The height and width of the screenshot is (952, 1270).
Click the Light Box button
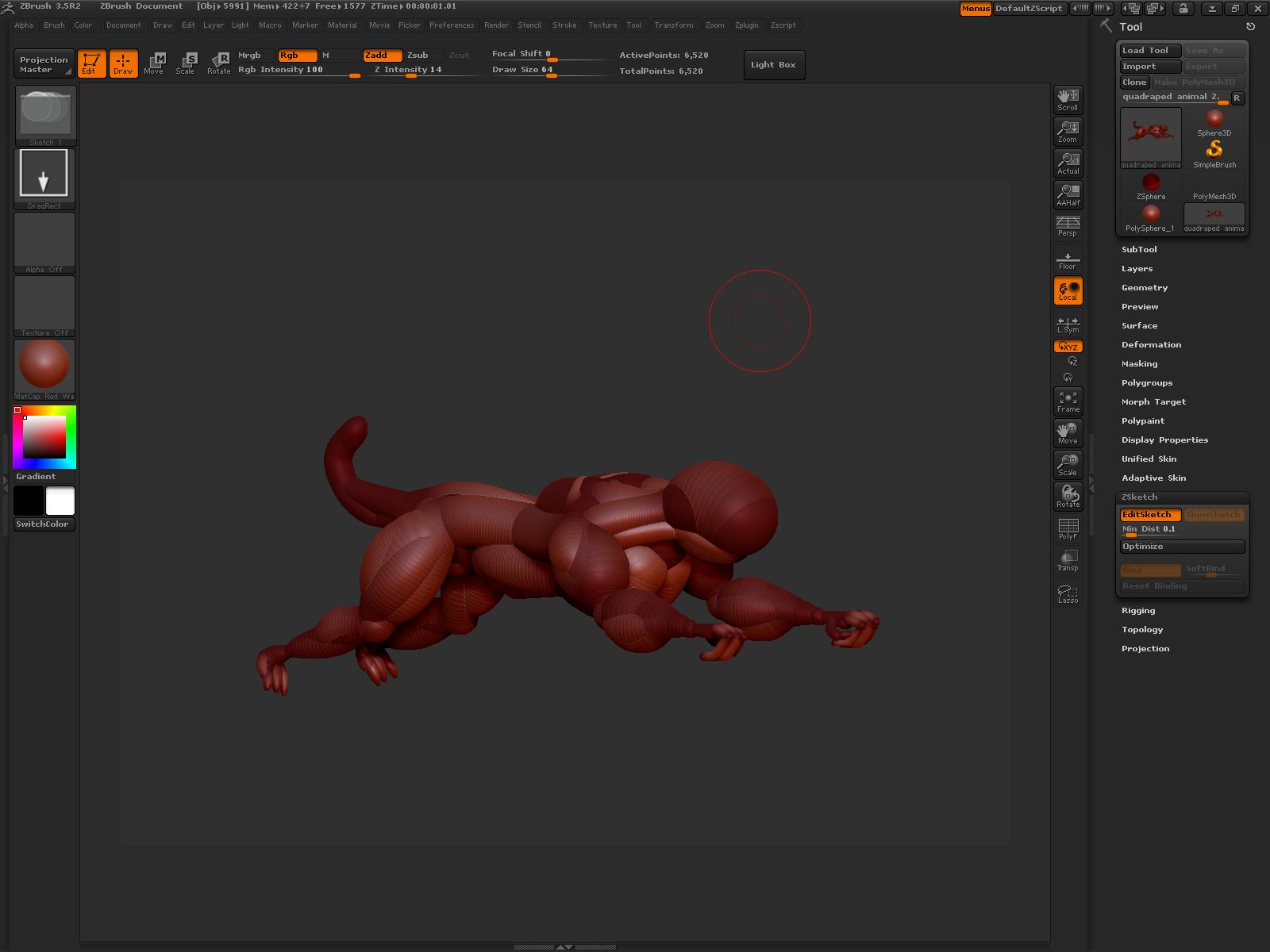772,64
